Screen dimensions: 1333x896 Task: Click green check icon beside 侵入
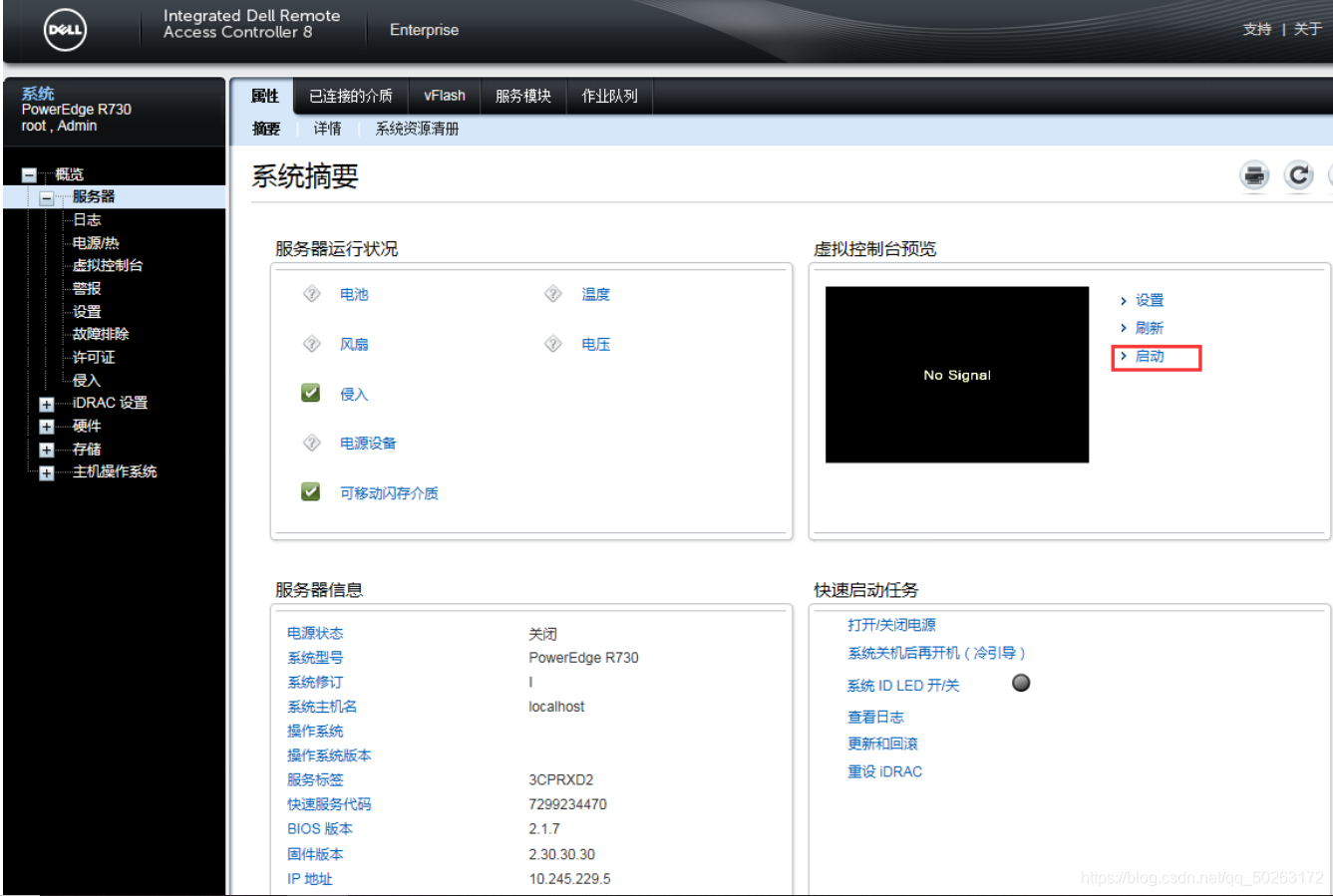point(311,393)
